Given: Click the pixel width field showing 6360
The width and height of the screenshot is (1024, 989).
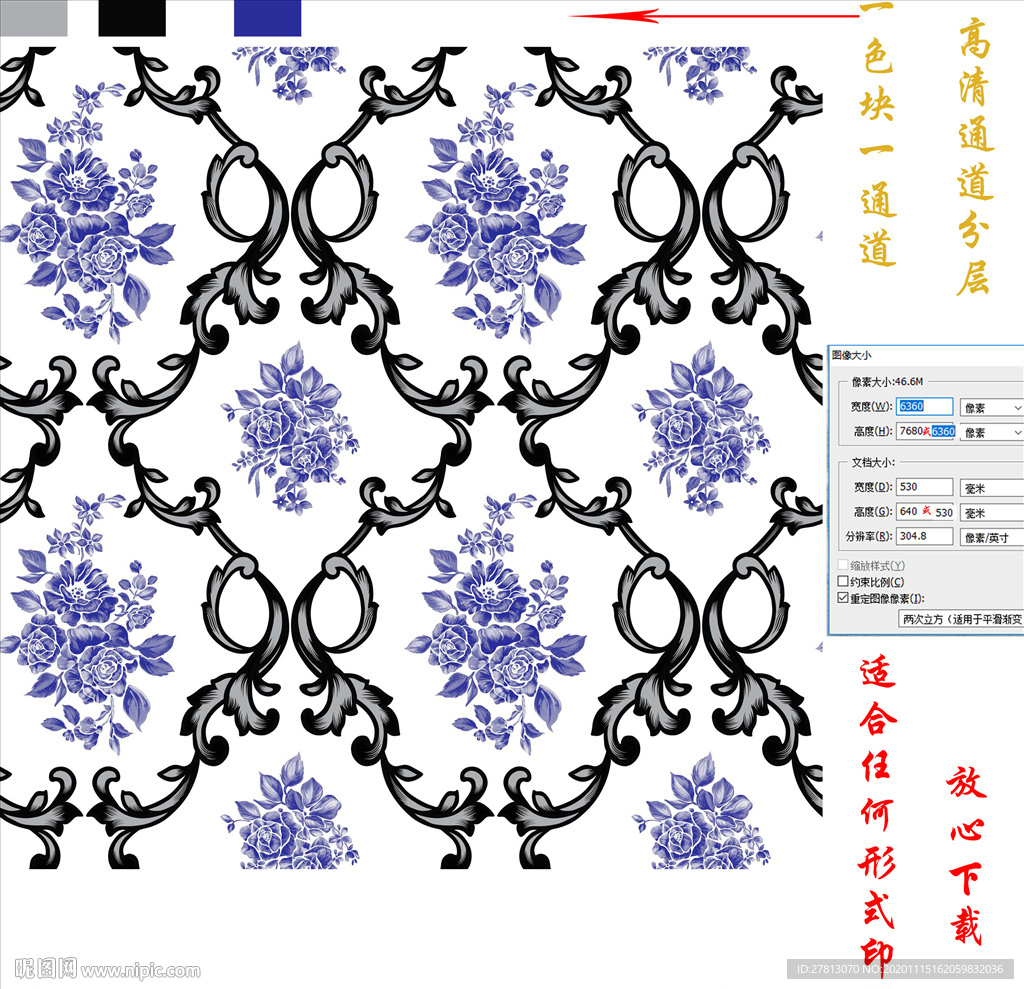Looking at the screenshot, I should tap(924, 406).
